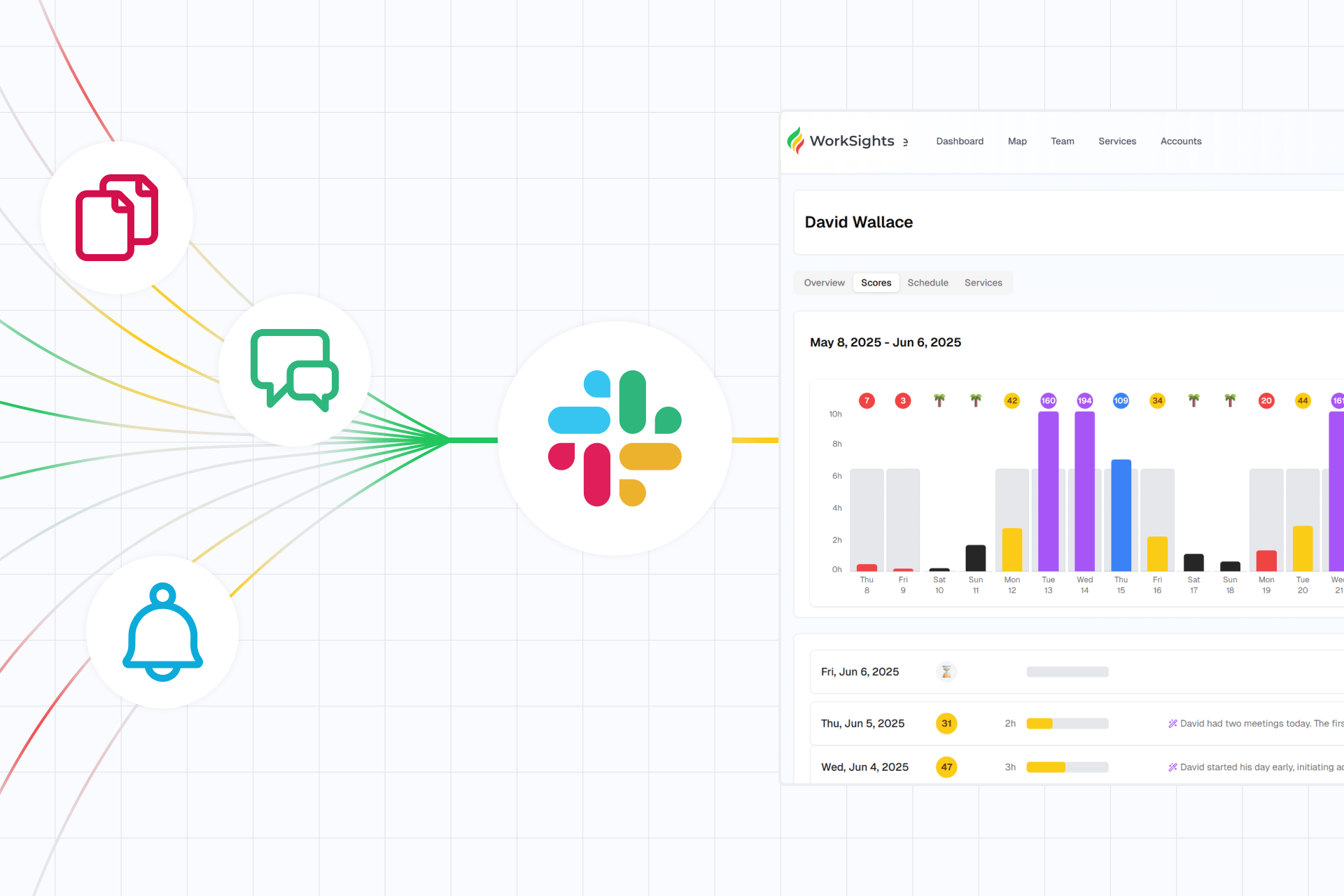Click the red score badge 7 above Thu 8
This screenshot has width=1344, height=896.
coord(867,400)
